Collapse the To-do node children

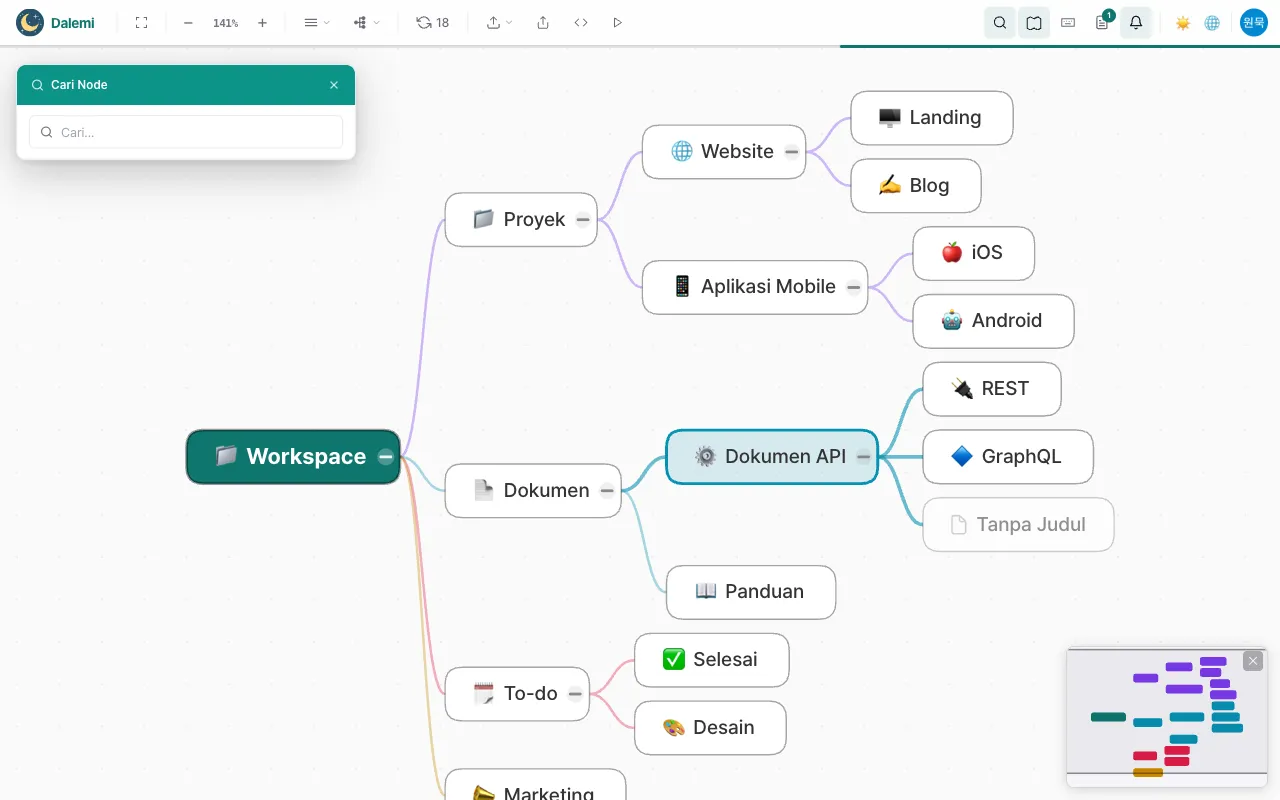click(575, 693)
